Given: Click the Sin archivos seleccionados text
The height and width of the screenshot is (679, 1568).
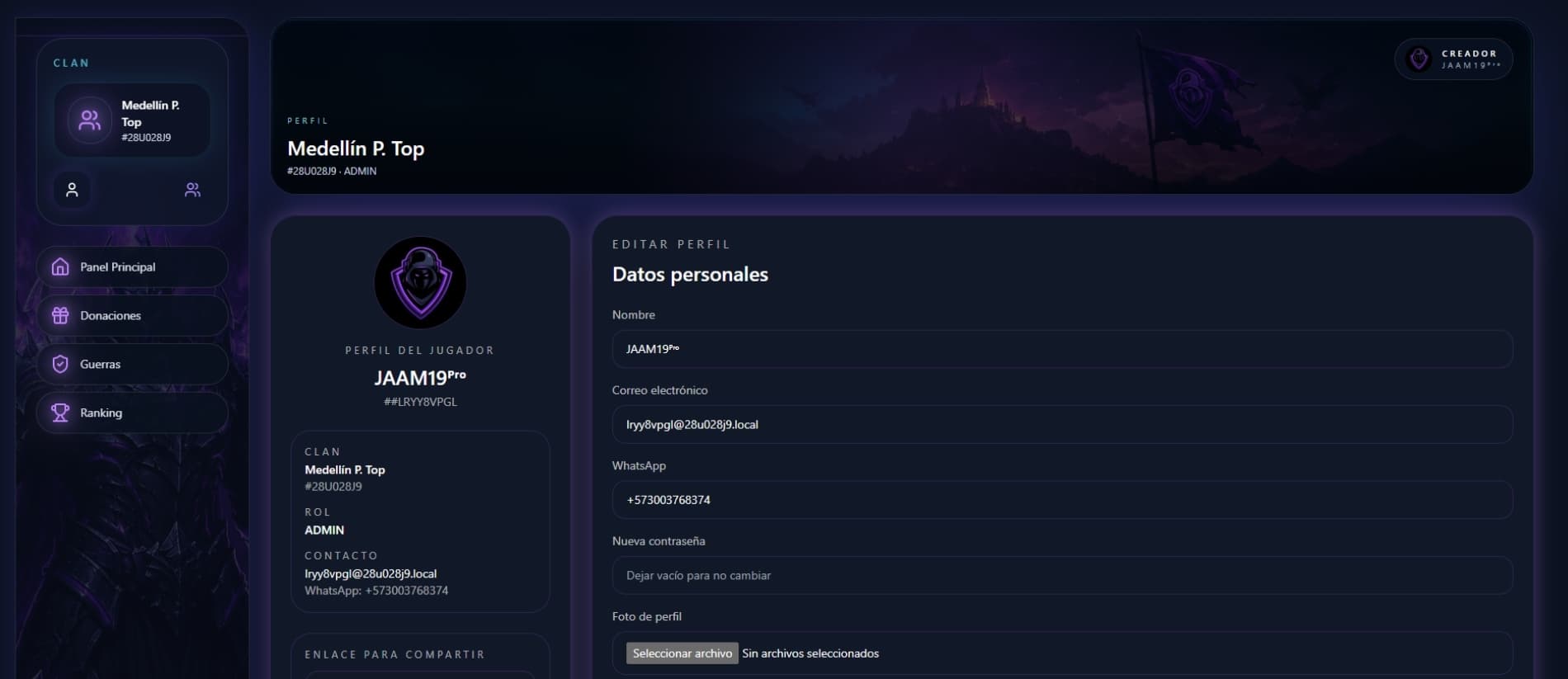Looking at the screenshot, I should [x=810, y=653].
